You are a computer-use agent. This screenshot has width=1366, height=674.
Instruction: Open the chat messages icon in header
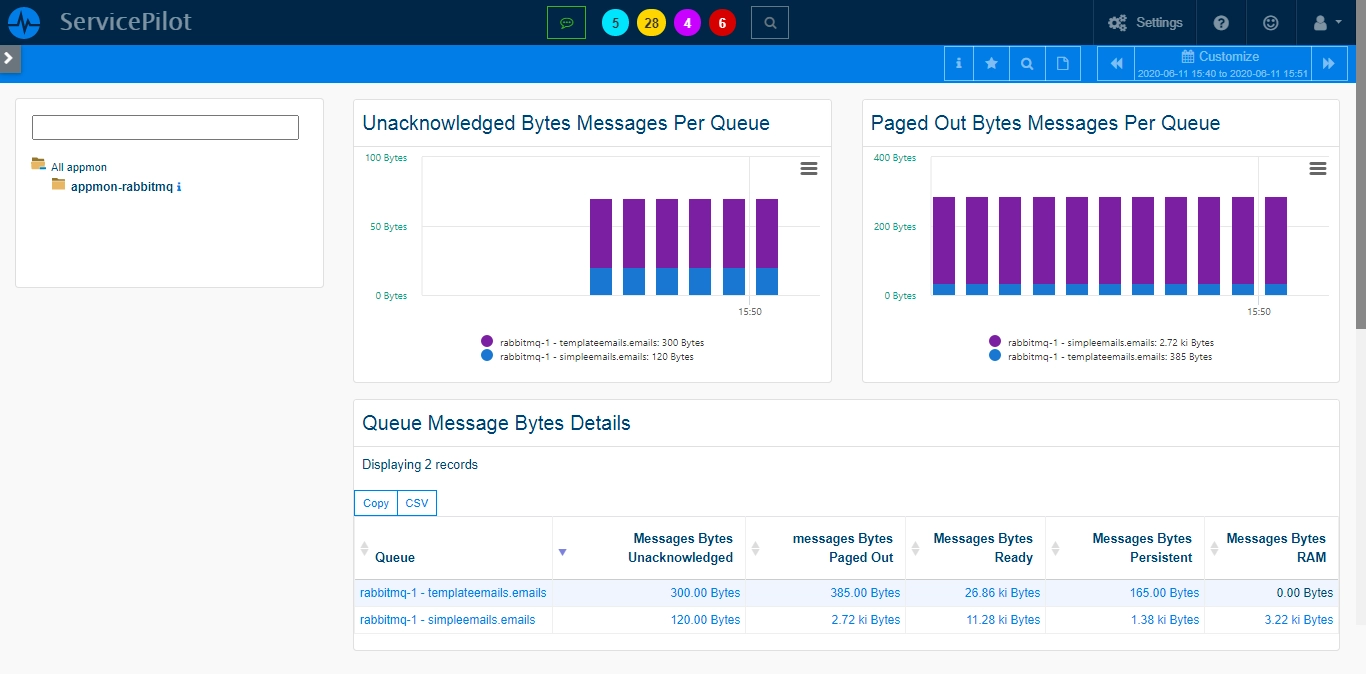point(566,22)
